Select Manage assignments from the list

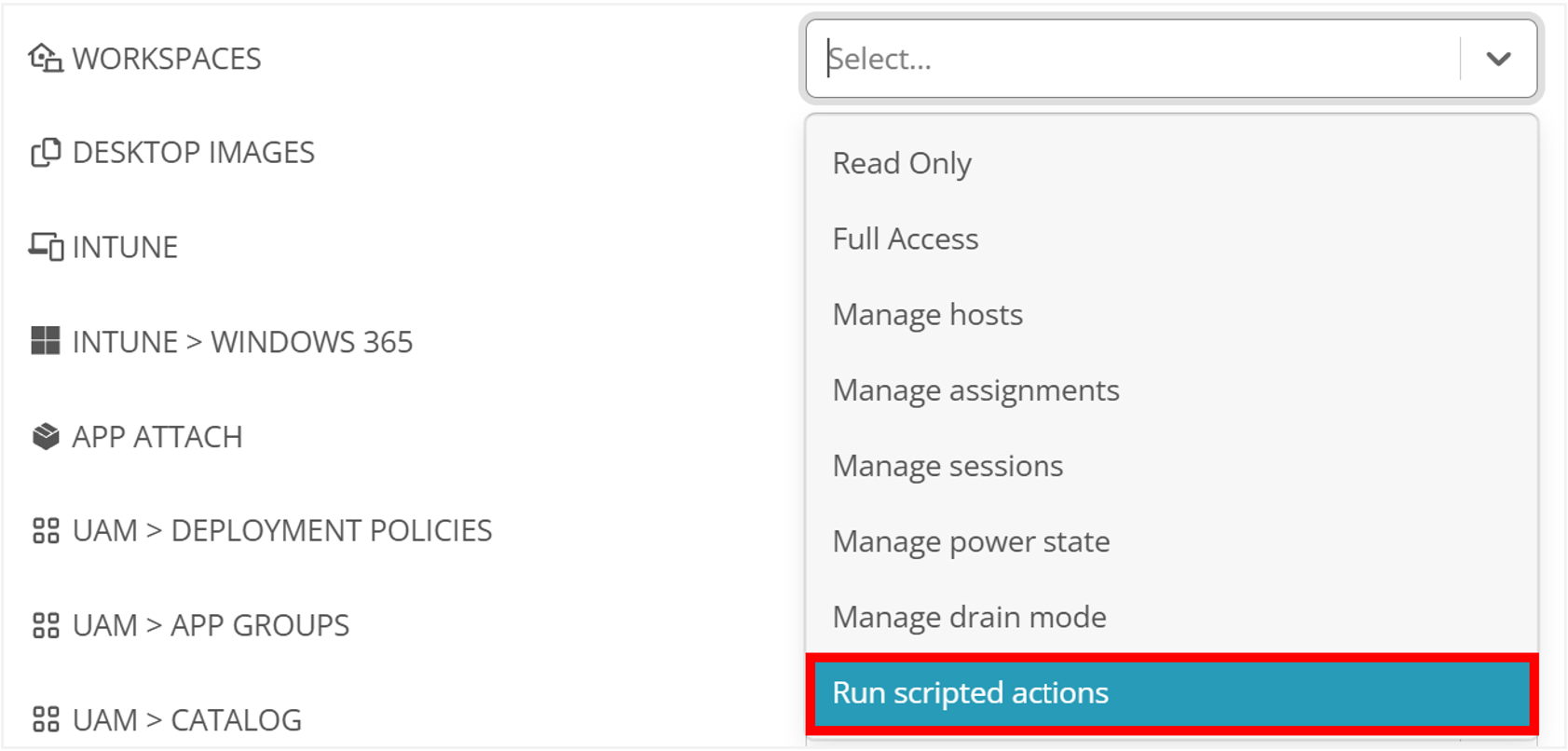pos(975,390)
